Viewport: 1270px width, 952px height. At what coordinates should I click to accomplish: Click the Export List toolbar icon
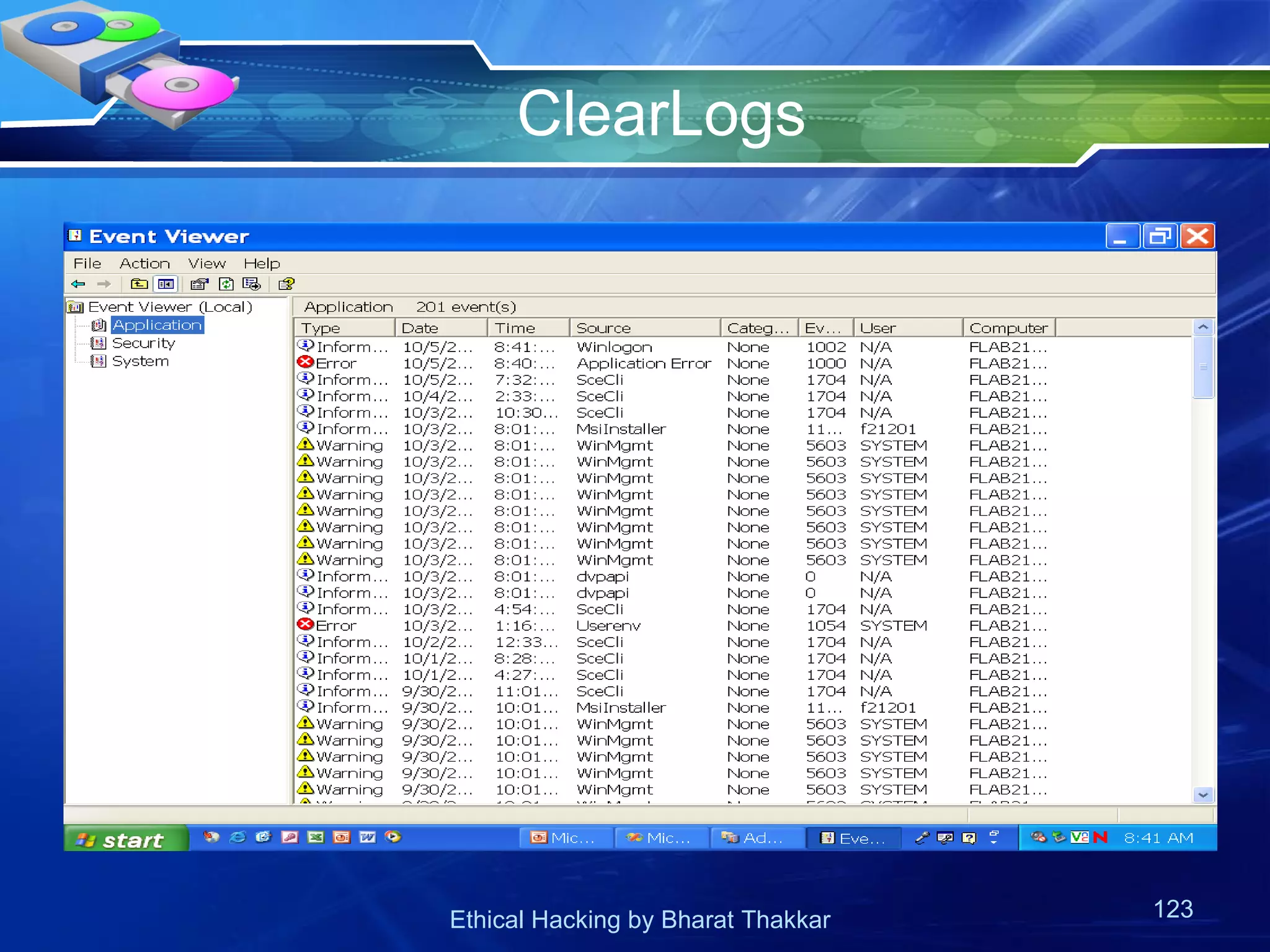tap(251, 284)
